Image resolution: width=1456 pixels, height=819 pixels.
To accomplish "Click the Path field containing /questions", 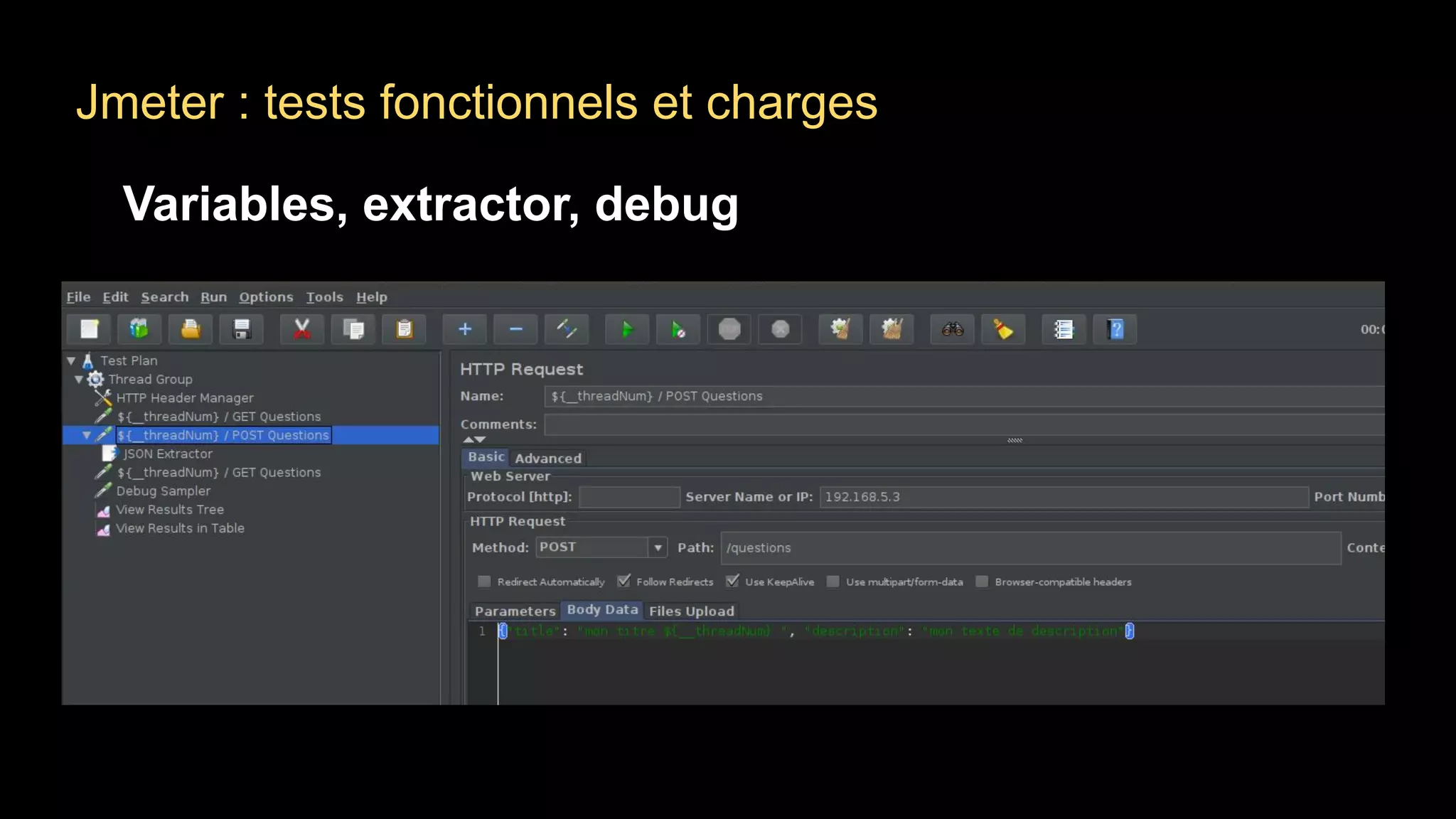I will (1031, 548).
